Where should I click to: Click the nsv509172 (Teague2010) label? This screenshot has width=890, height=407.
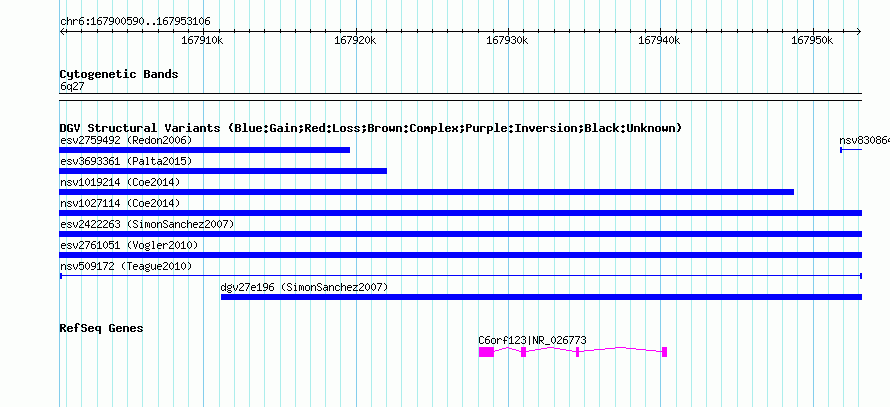click(126, 266)
